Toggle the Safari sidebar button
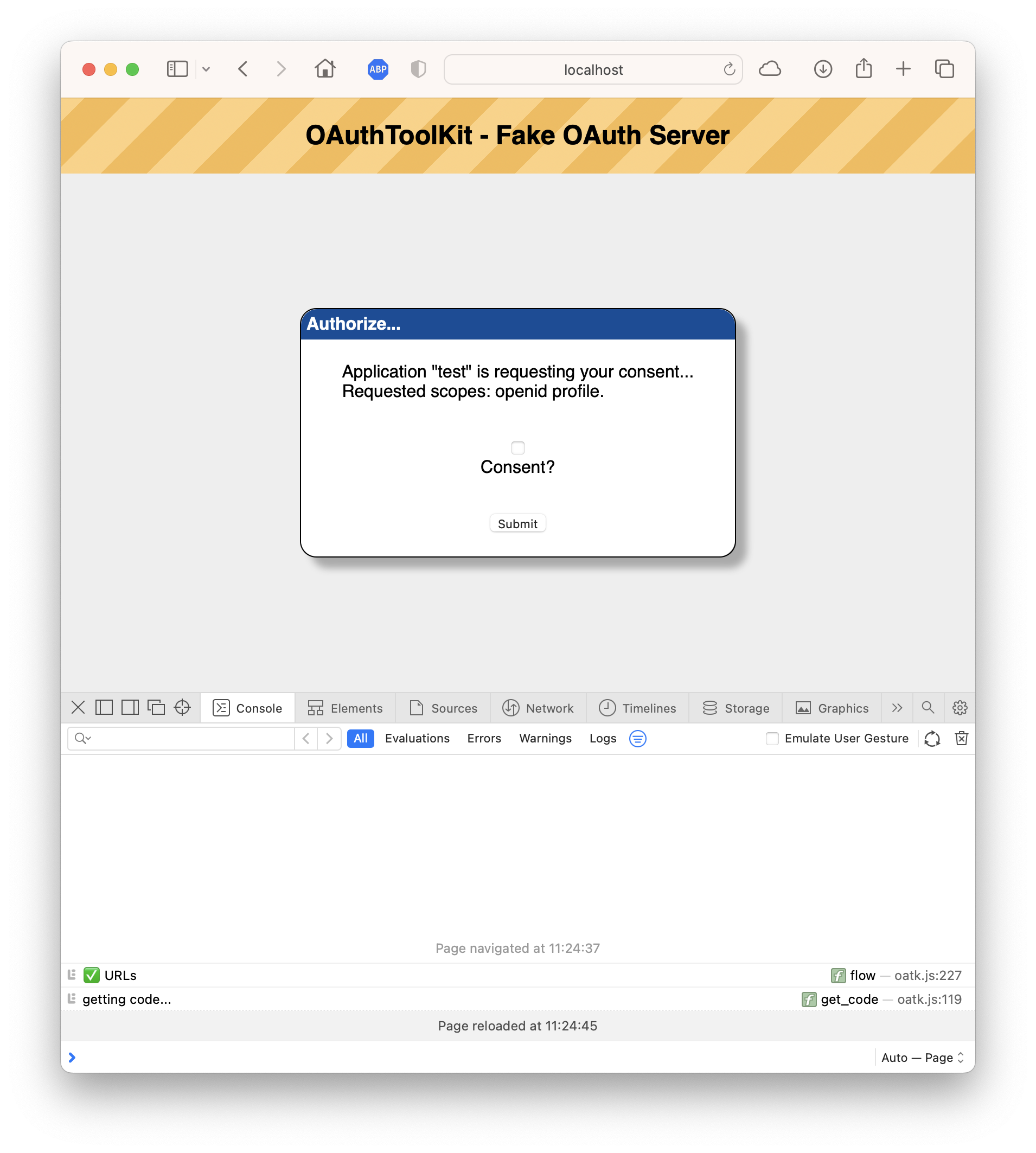The width and height of the screenshot is (1036, 1153). (177, 69)
